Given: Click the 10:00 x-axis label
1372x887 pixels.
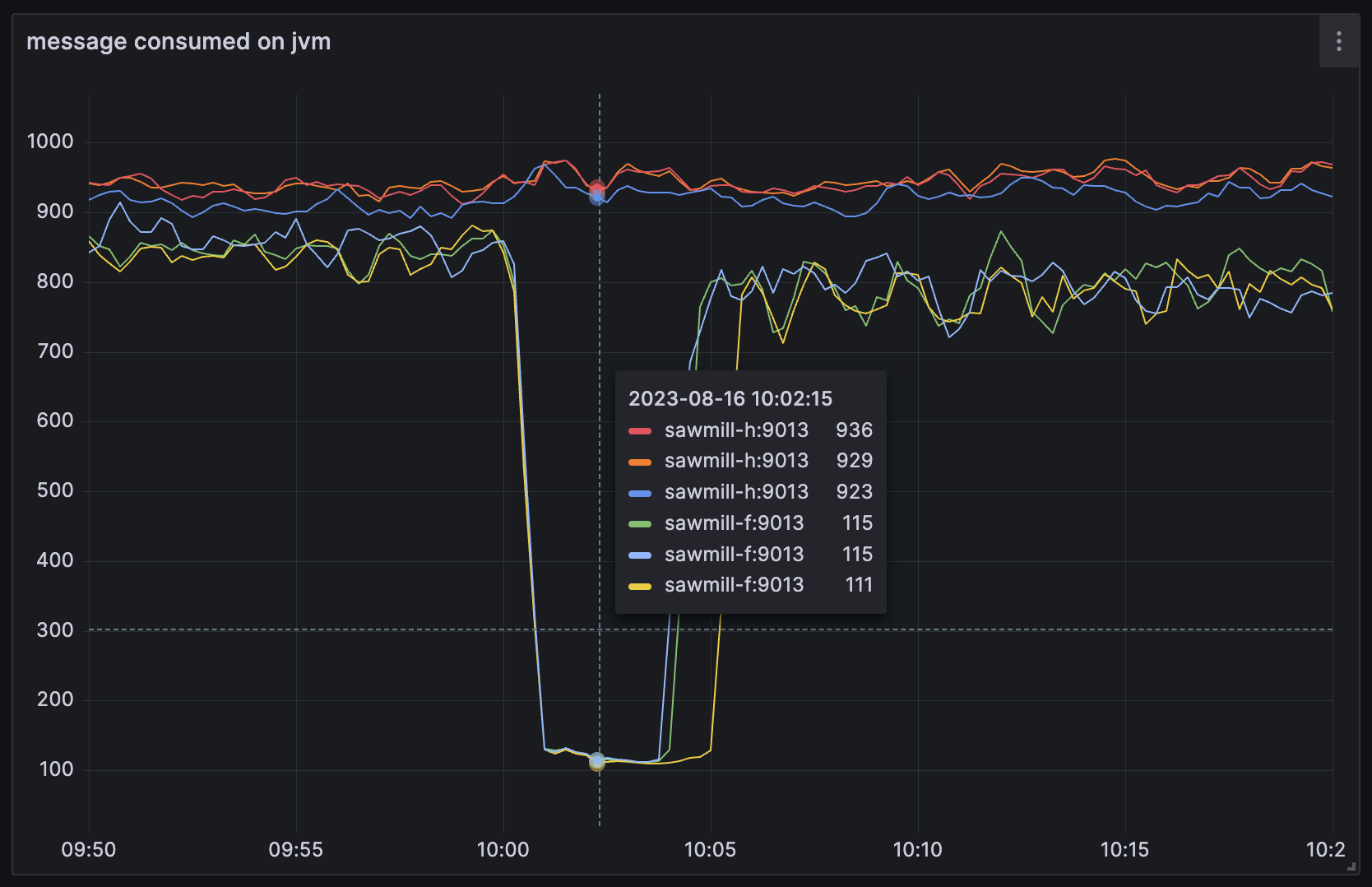Looking at the screenshot, I should (x=503, y=850).
